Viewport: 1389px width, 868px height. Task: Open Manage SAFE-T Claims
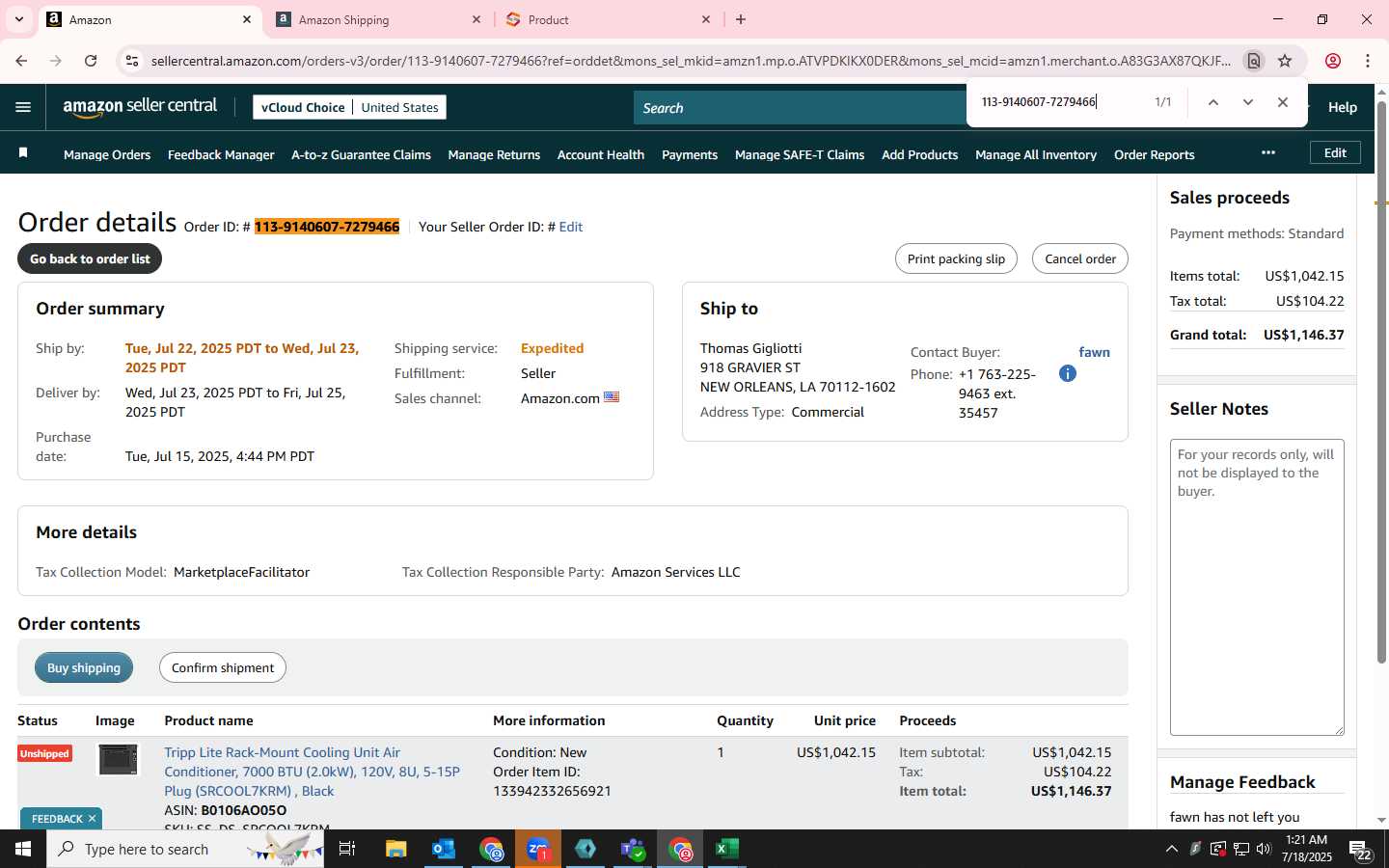[800, 154]
